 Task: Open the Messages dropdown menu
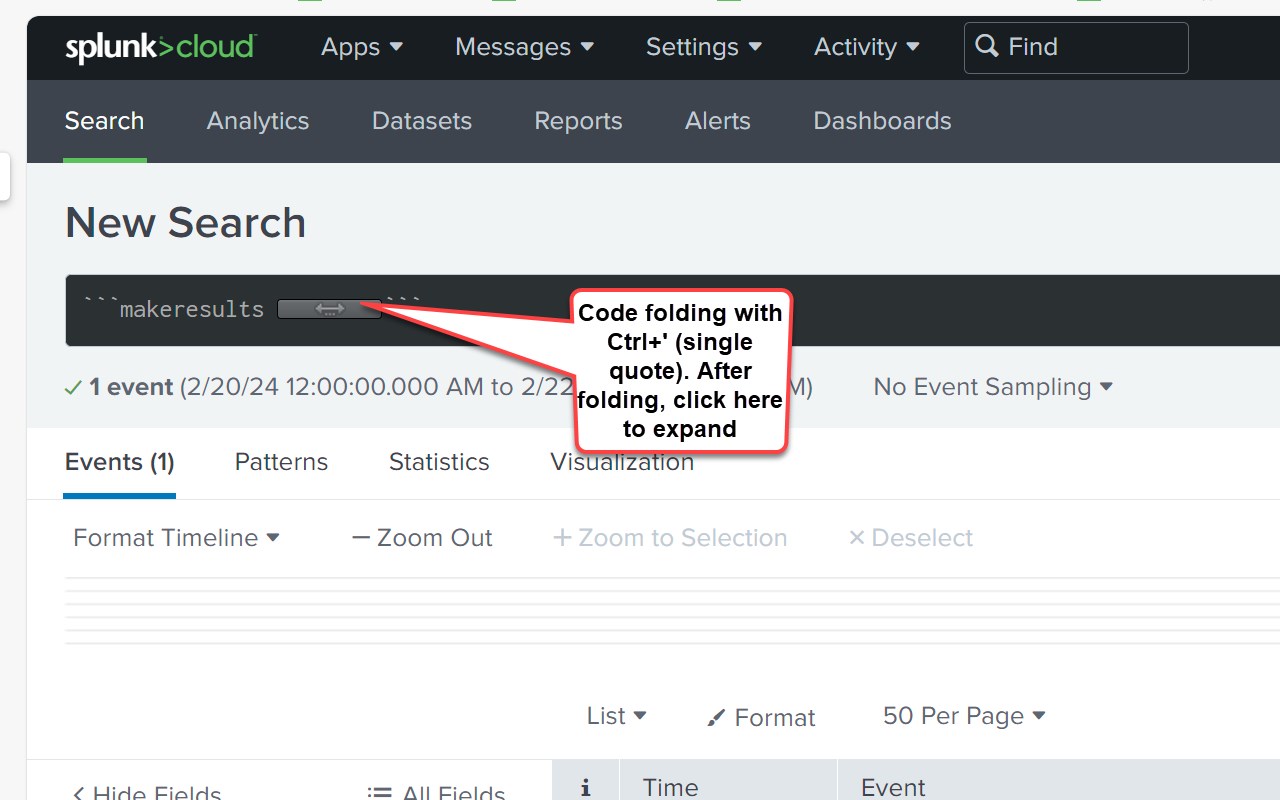tap(525, 47)
